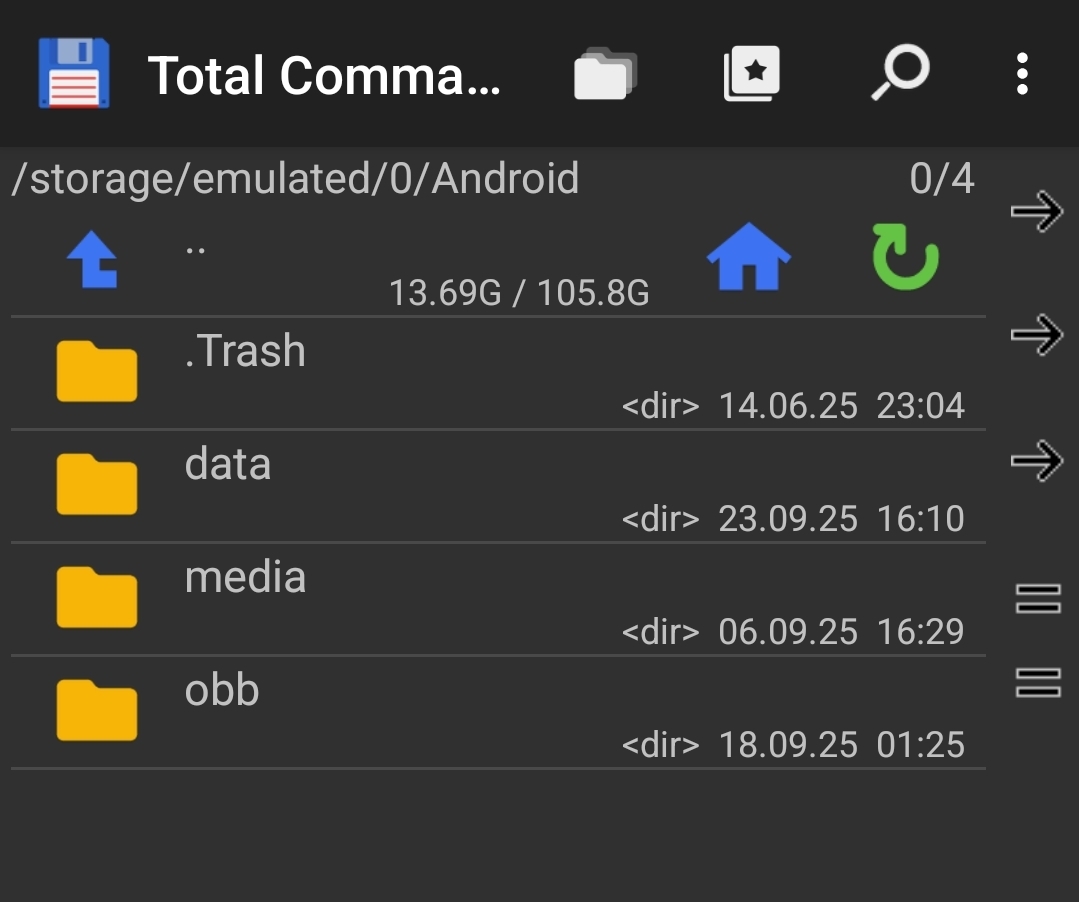The height and width of the screenshot is (902, 1079).
Task: Click the magnifier search icon
Action: [x=900, y=74]
